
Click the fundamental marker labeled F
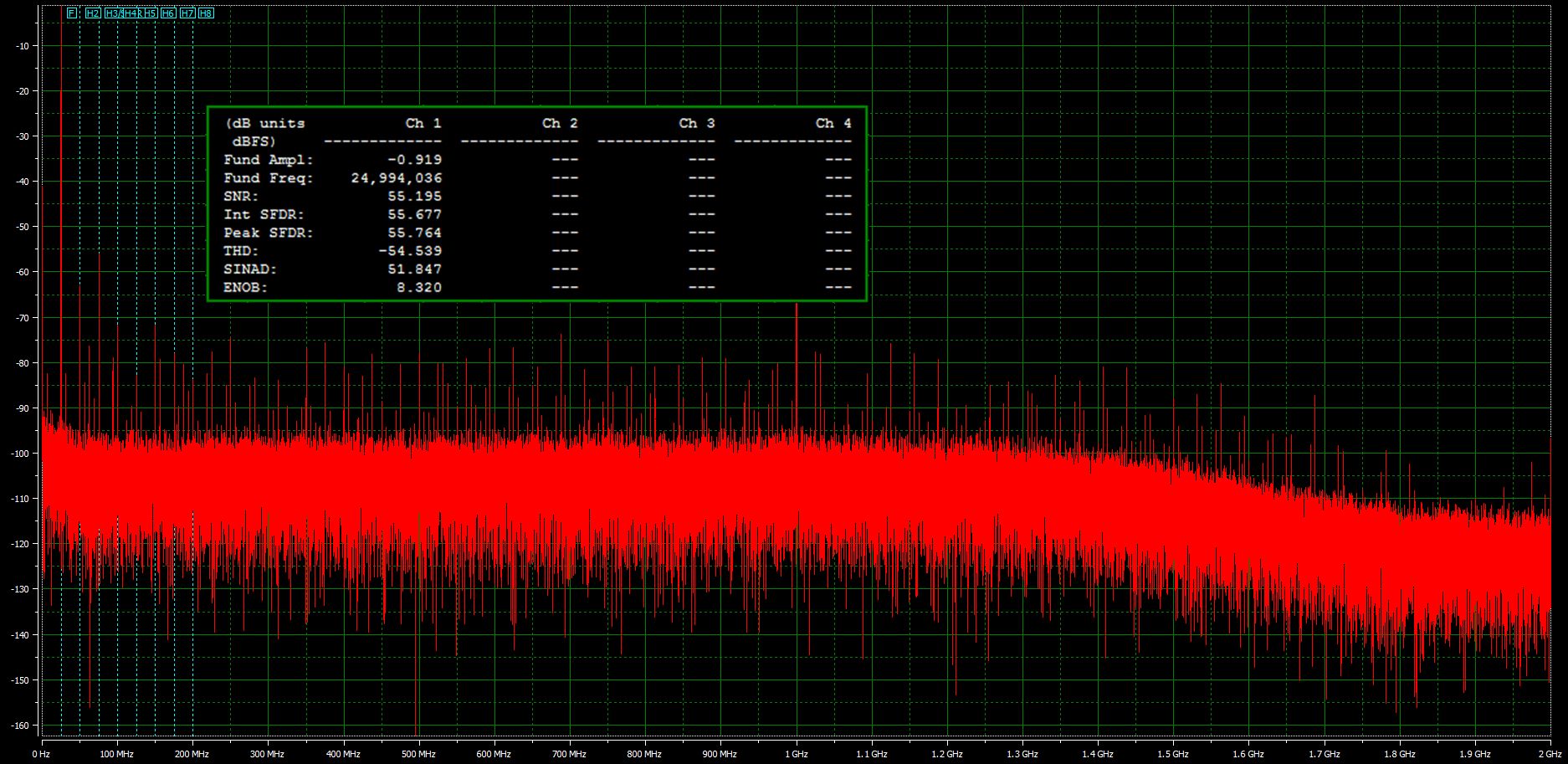[72, 13]
